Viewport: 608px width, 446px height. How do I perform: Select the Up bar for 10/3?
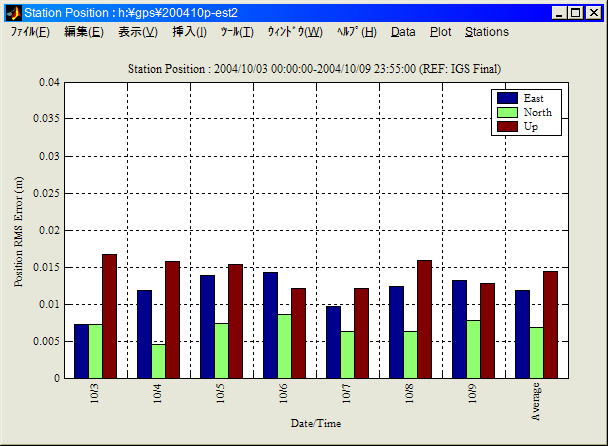click(x=109, y=316)
